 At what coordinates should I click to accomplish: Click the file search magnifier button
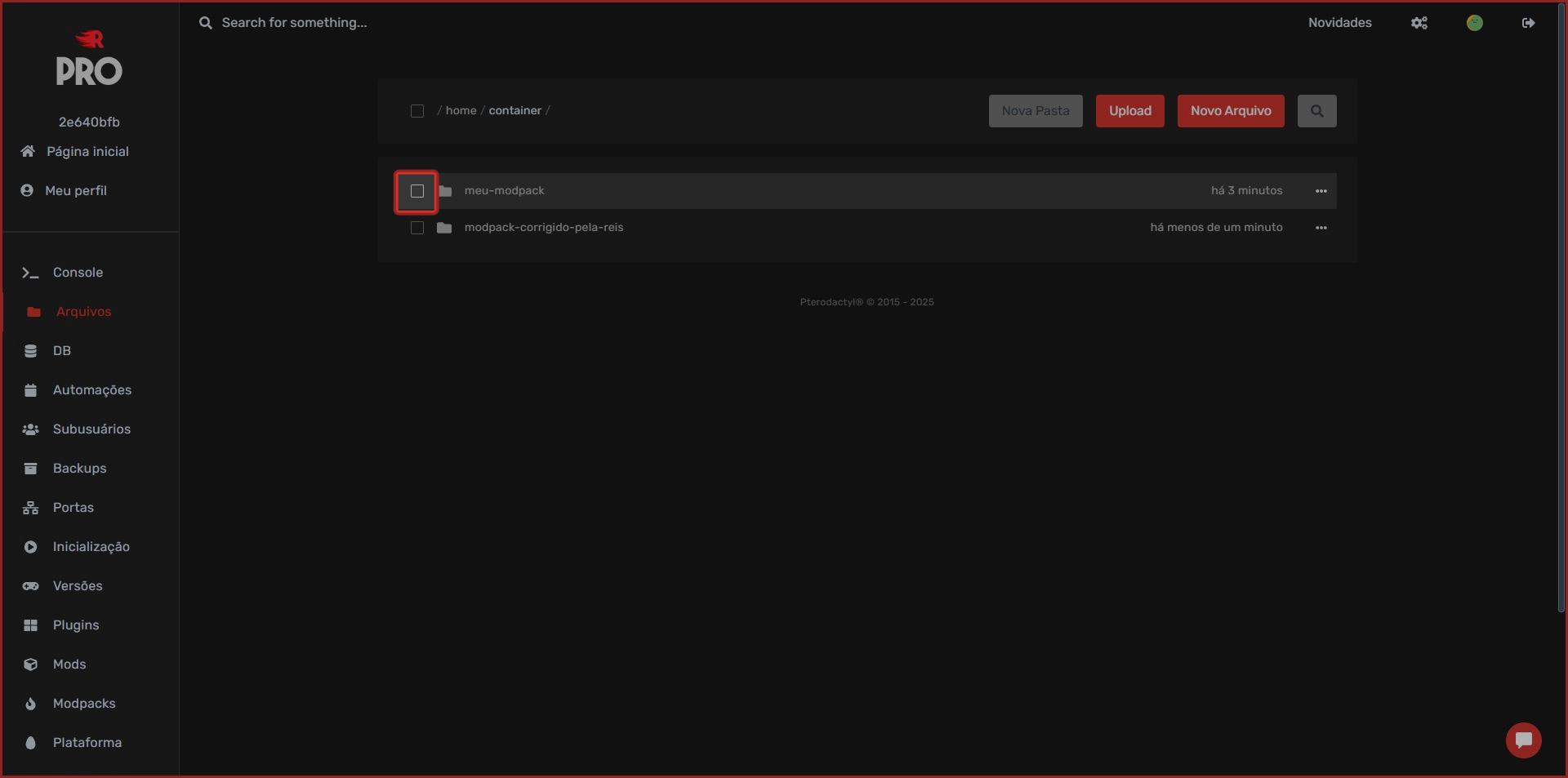coord(1317,111)
